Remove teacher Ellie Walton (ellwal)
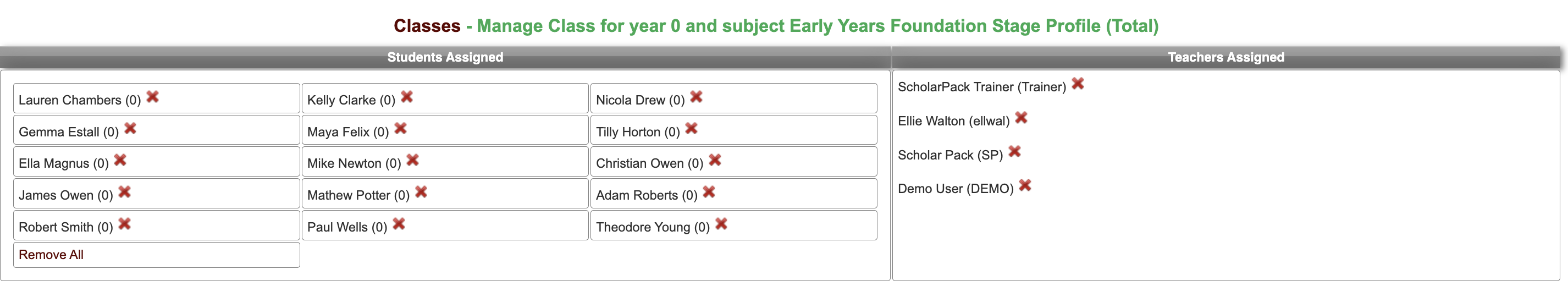Screen dimensions: 1568x308 click(1022, 118)
